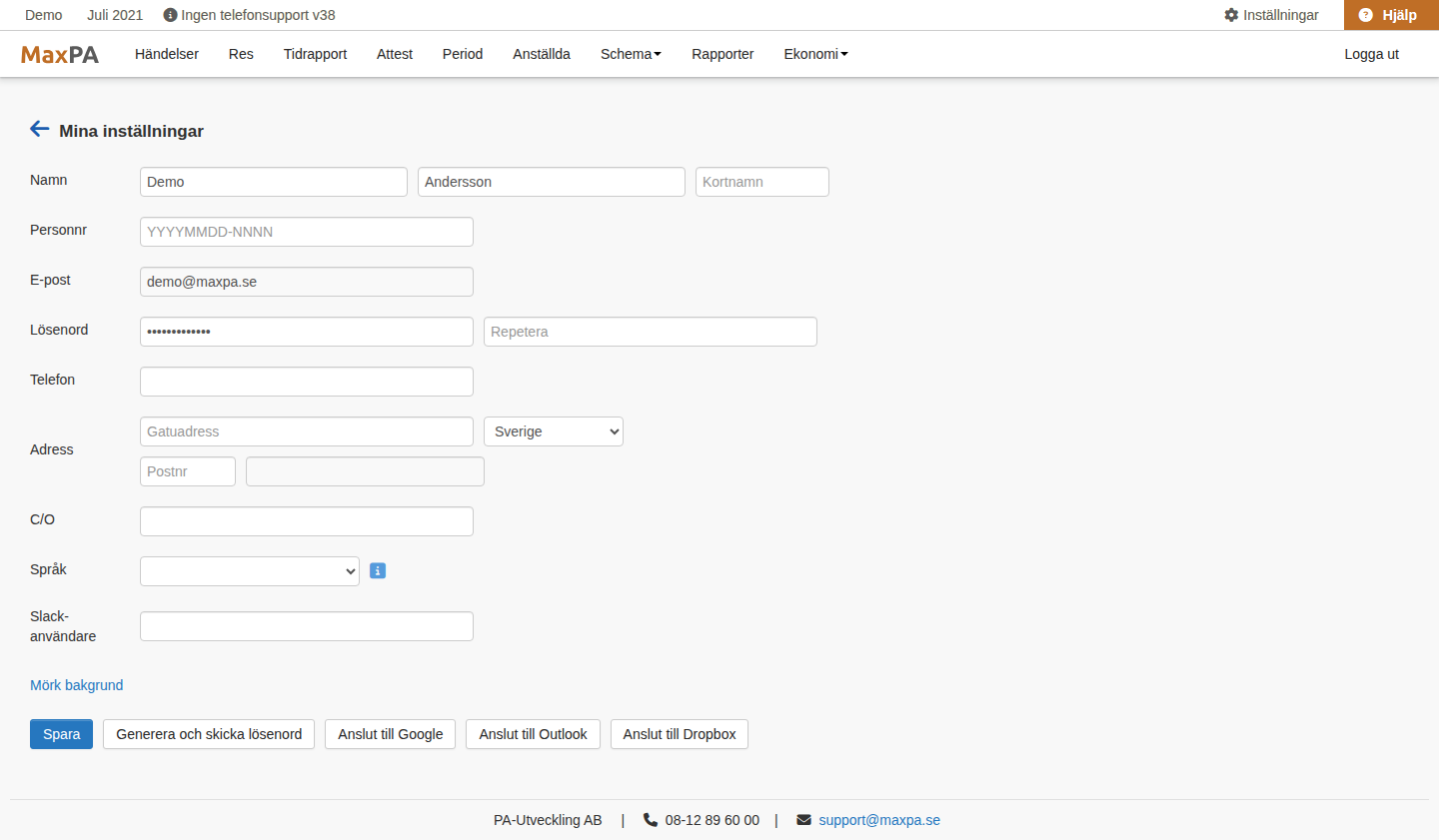Viewport: 1439px width, 840px height.
Task: Click the Demo label in the top bar
Action: click(x=44, y=15)
